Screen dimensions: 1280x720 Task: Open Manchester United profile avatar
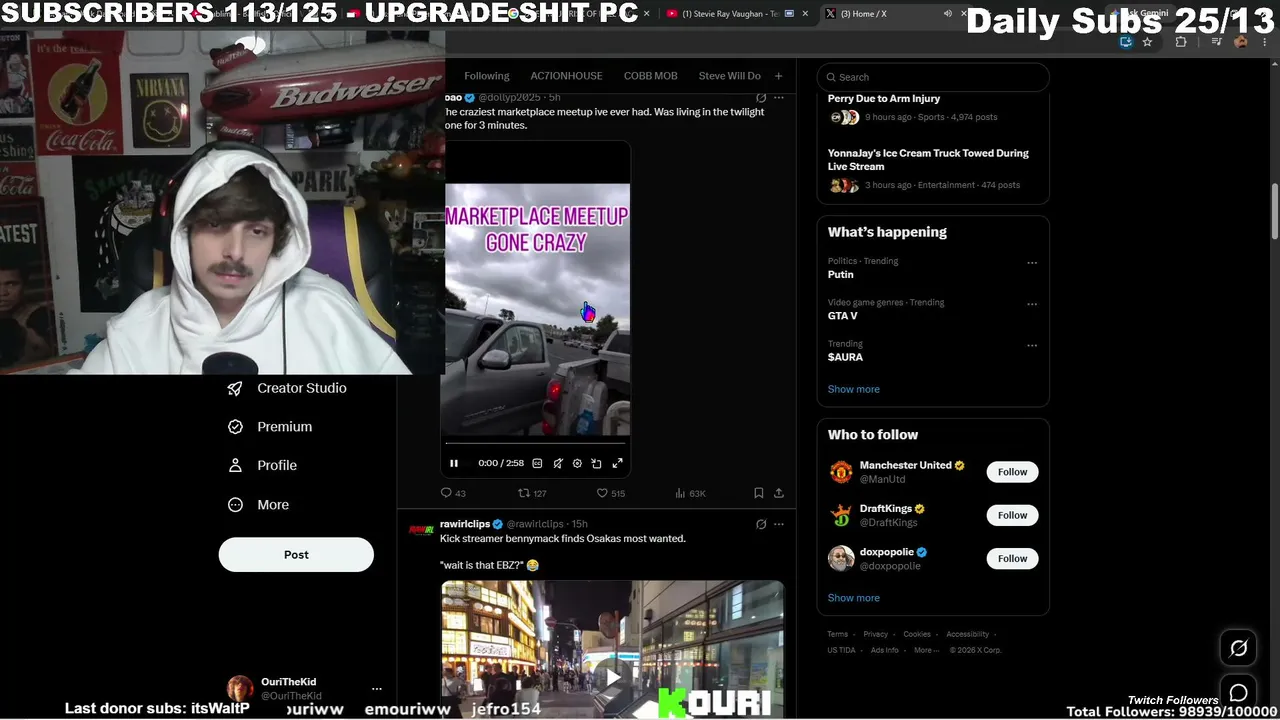pos(841,472)
